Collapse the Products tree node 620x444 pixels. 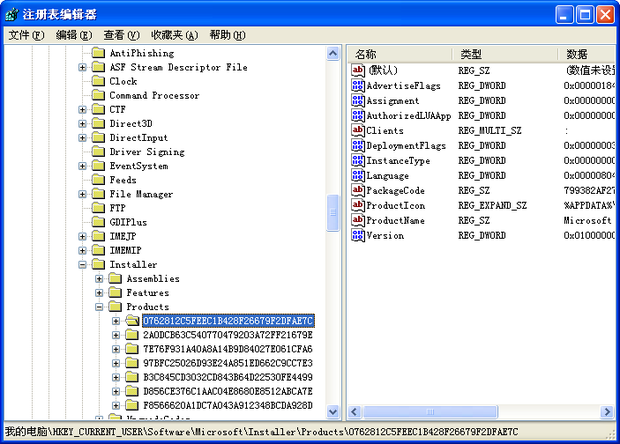tap(99, 307)
